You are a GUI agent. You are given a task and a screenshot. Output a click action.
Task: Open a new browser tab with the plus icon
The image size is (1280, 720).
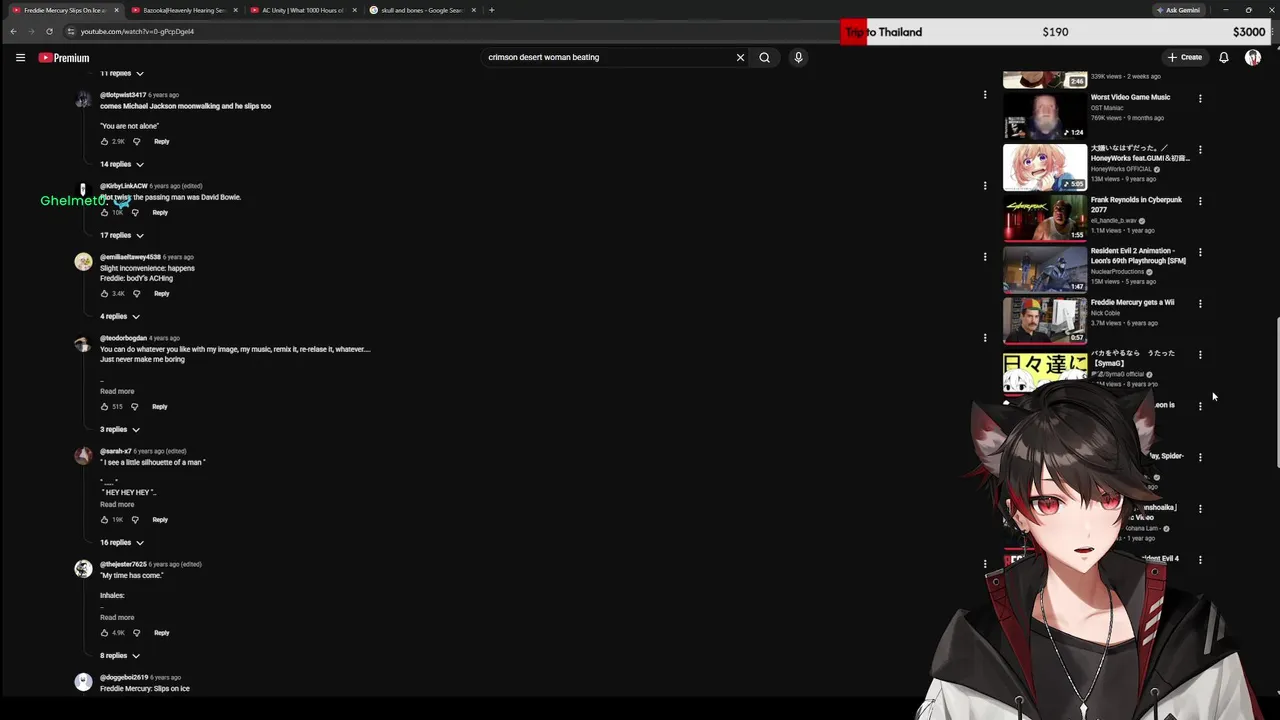click(x=491, y=10)
